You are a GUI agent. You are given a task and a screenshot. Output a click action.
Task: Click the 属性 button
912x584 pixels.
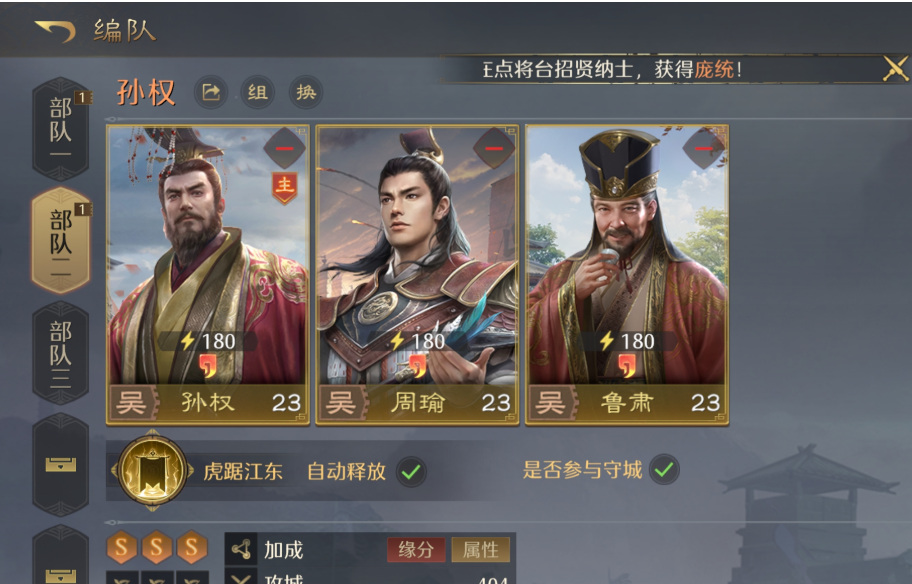tap(480, 550)
